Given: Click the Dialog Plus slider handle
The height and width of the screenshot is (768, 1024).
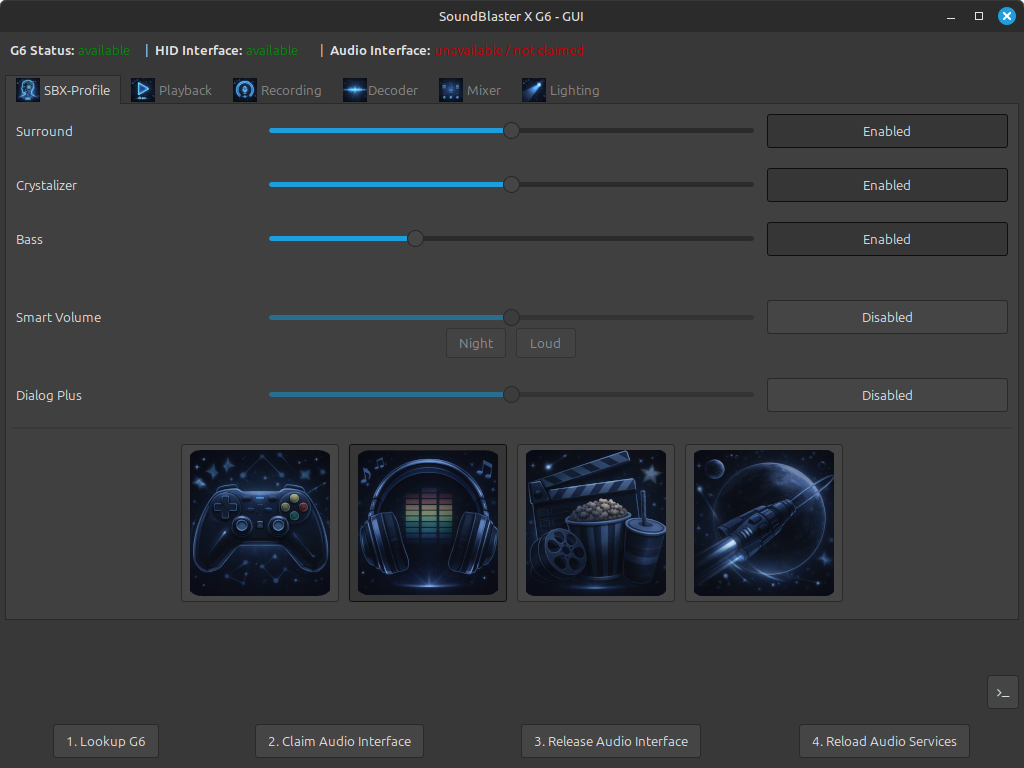Looking at the screenshot, I should coord(511,394).
